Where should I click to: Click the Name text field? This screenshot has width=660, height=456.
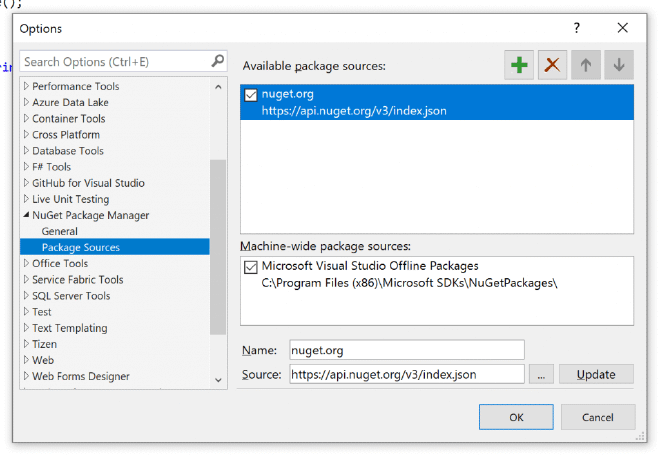click(407, 350)
